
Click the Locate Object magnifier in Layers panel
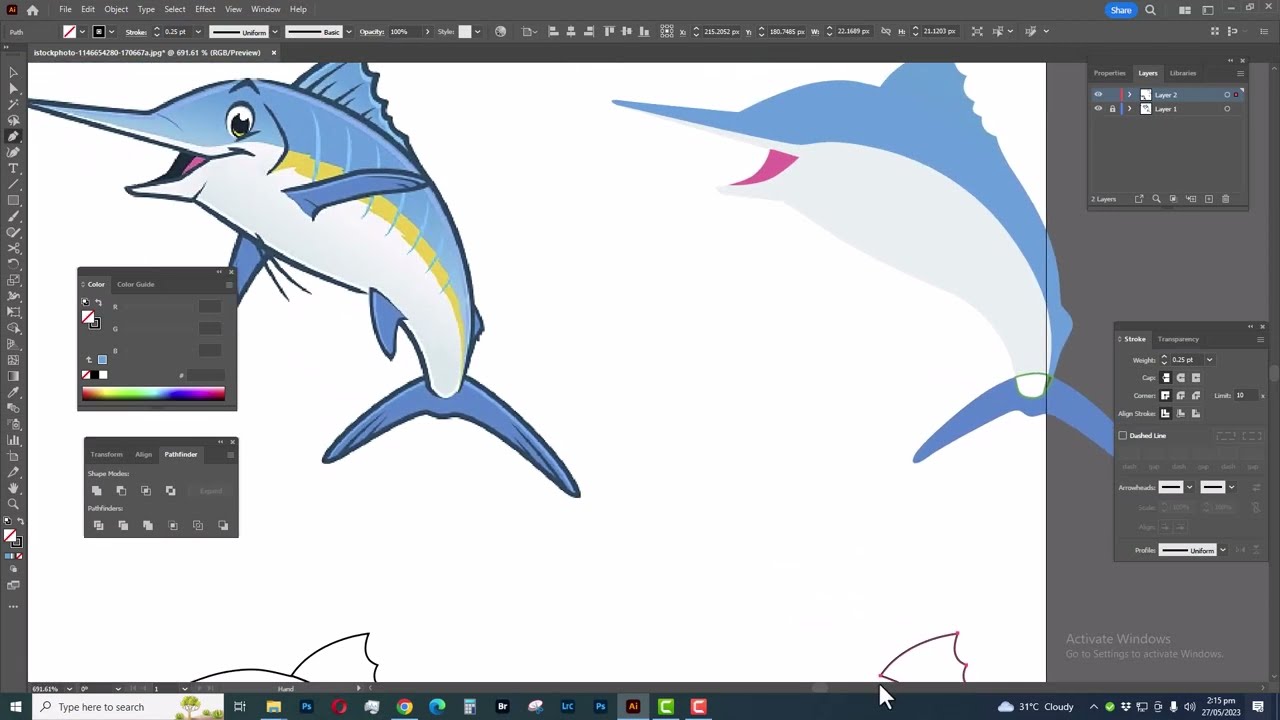[1156, 199]
